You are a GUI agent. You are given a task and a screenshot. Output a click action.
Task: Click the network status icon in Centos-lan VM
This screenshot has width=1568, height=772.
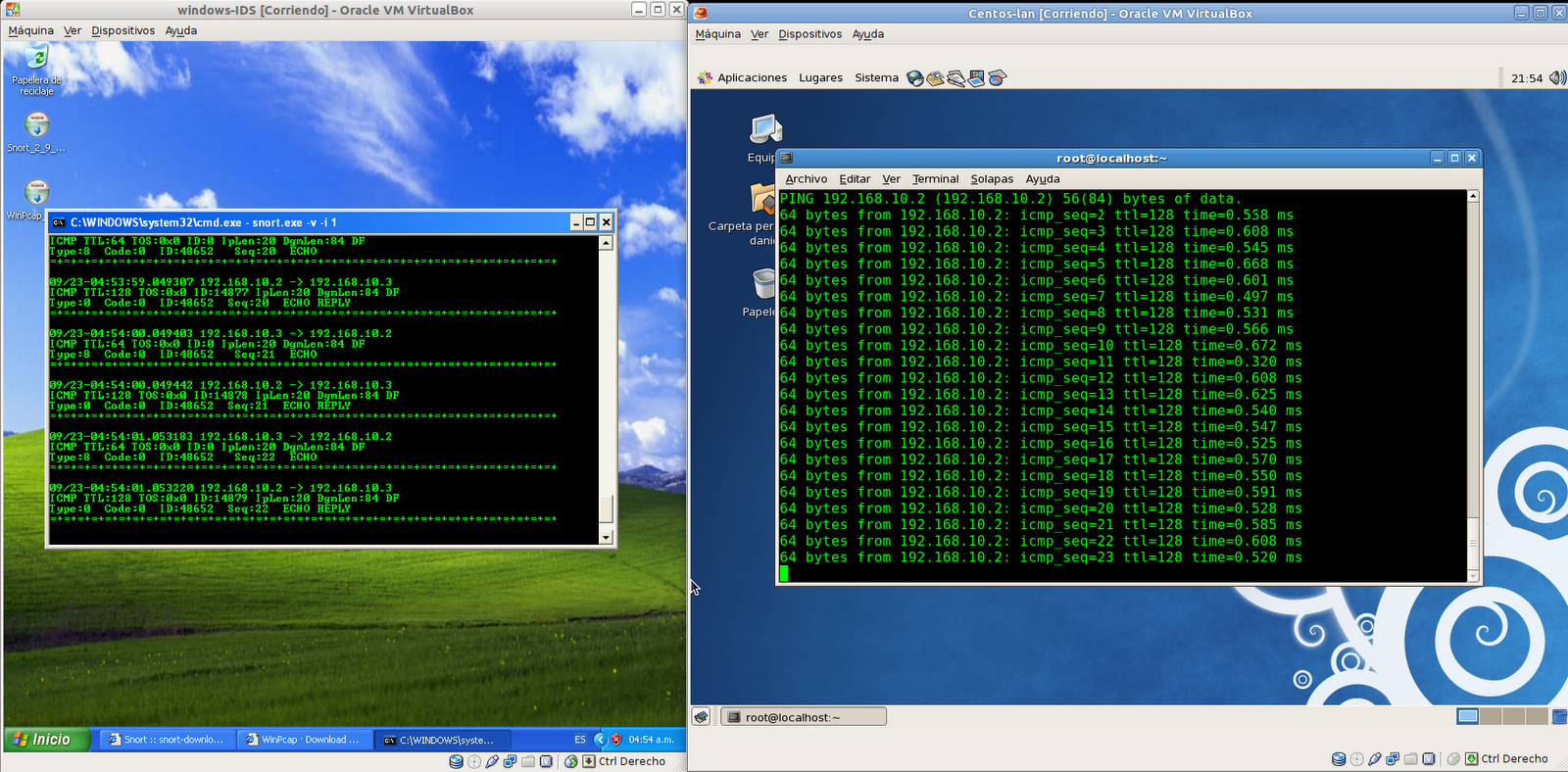[x=1393, y=759]
